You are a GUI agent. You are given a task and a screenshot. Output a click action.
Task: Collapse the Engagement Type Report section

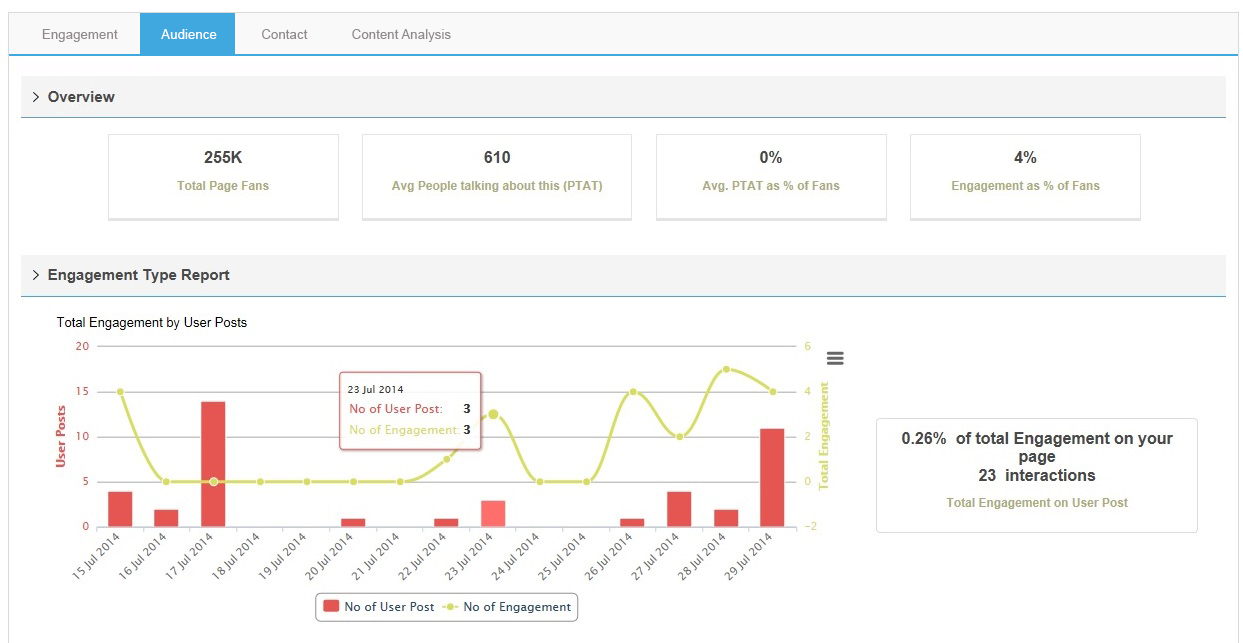pyautogui.click(x=36, y=275)
